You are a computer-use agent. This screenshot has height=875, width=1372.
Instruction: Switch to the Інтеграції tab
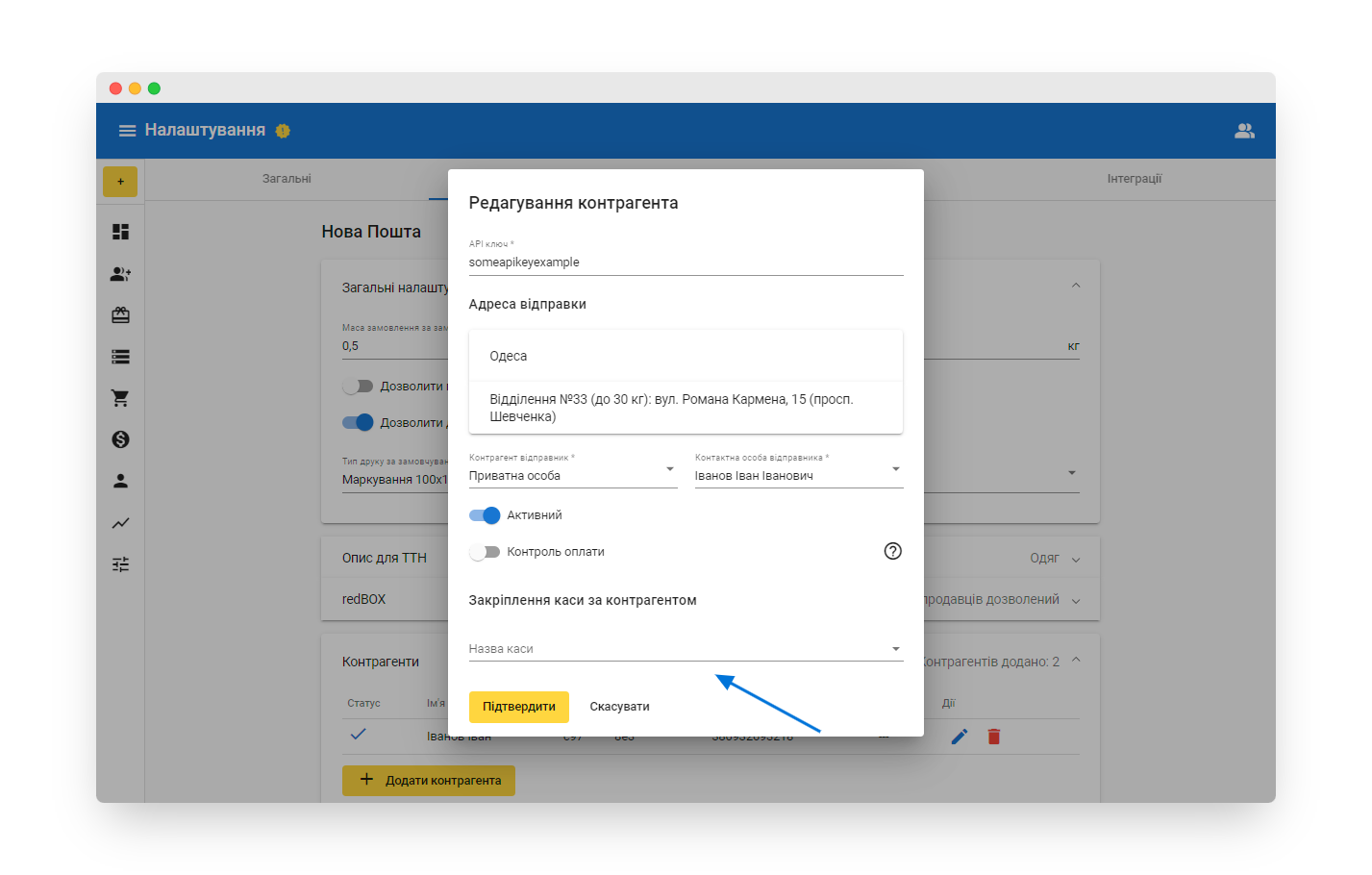[1134, 179]
